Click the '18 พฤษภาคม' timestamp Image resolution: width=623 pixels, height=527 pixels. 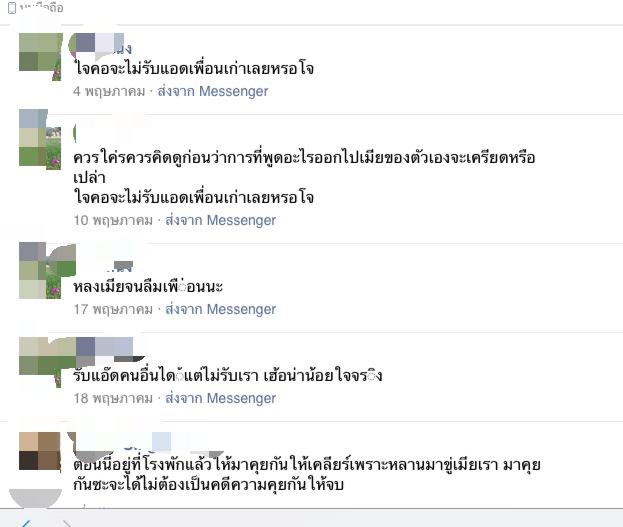point(113,398)
